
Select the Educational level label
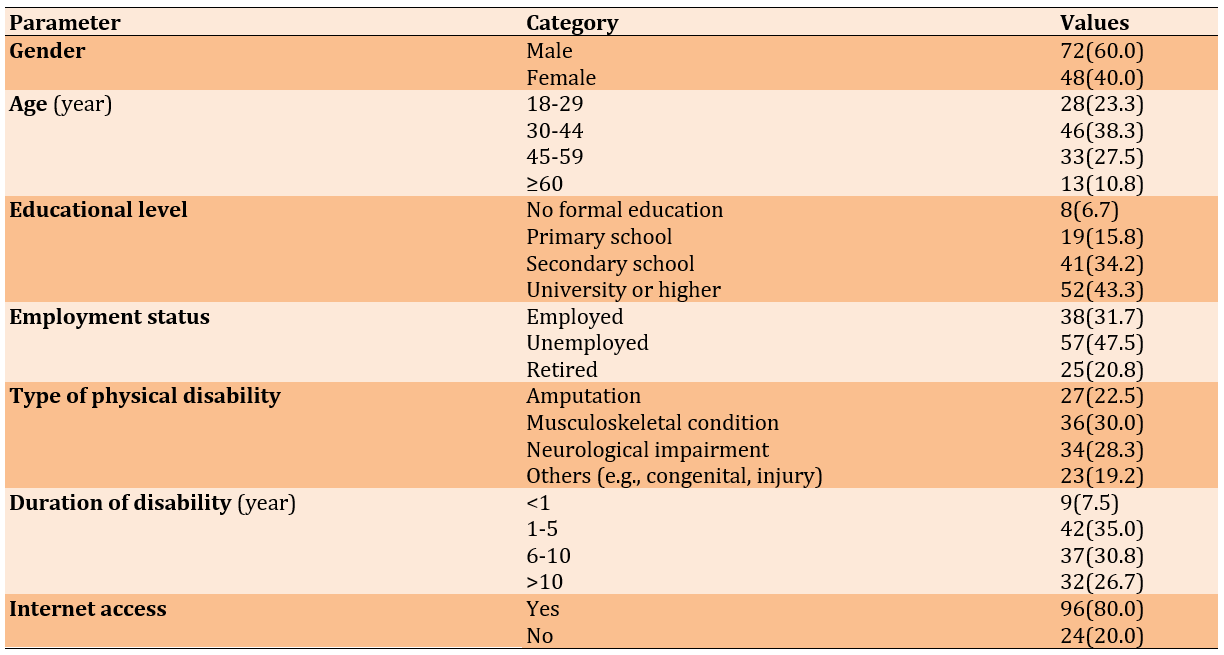pyautogui.click(x=99, y=210)
